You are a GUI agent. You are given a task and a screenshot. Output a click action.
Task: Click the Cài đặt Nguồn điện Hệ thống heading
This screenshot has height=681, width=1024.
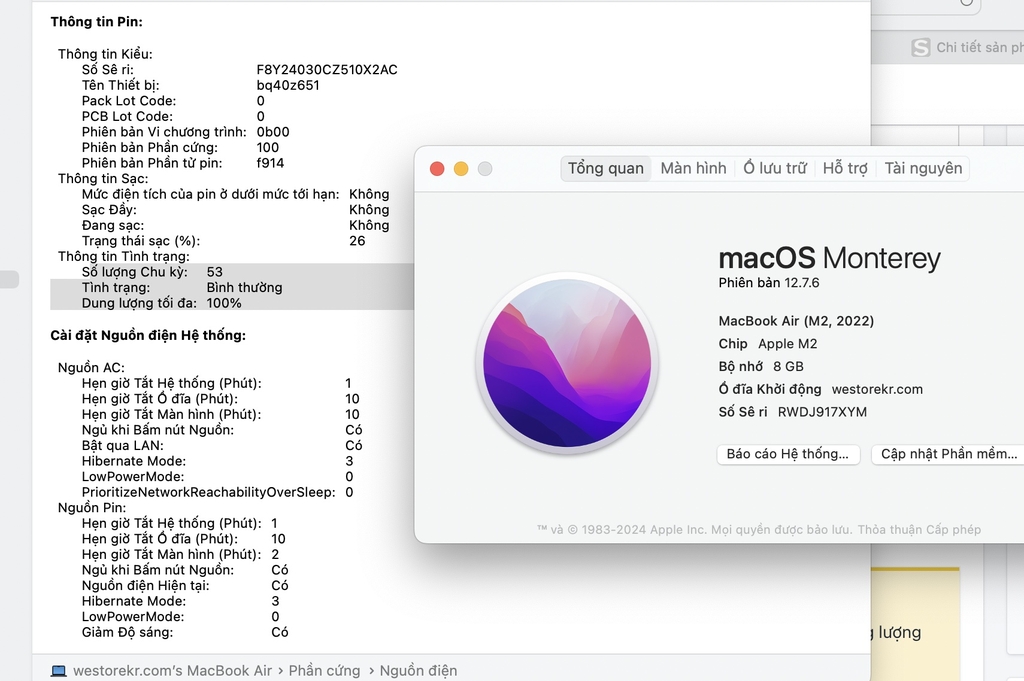coord(148,335)
